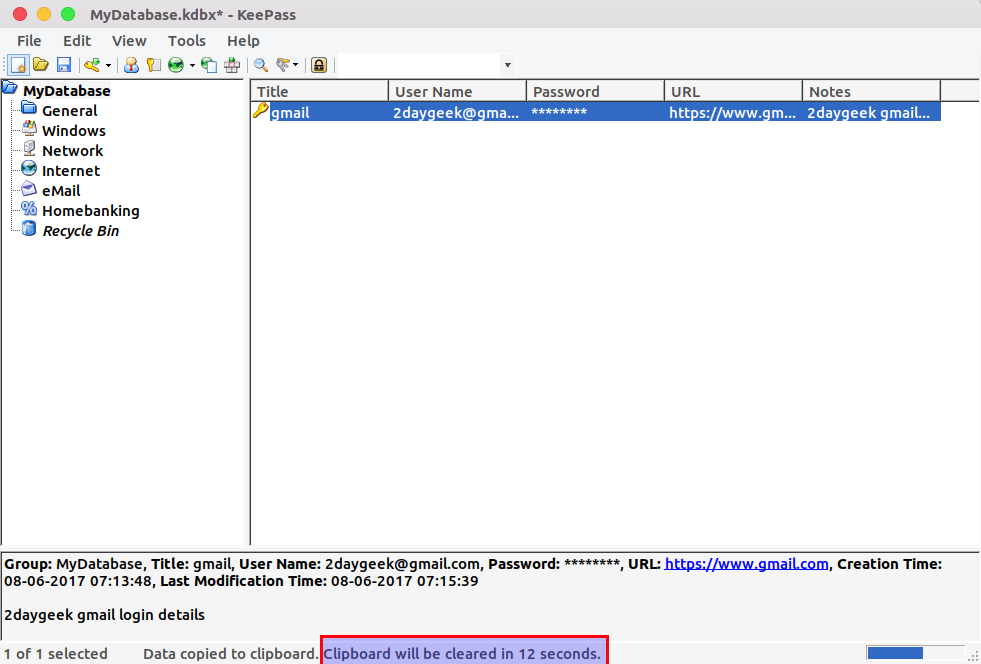Select the MyDatabase root group
This screenshot has width=981, height=664.
[66, 91]
